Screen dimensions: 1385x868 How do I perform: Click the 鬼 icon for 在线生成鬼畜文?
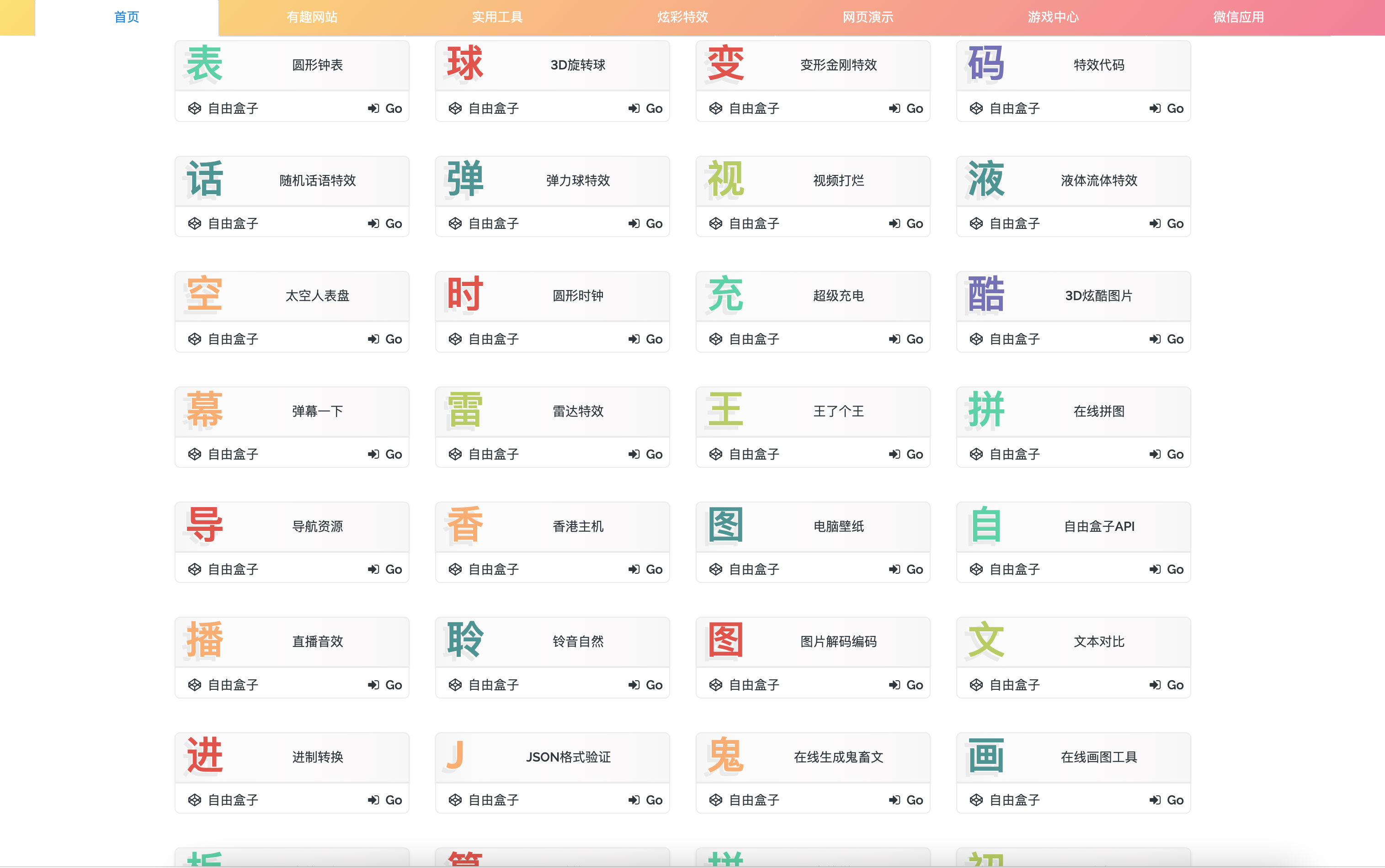click(x=726, y=756)
